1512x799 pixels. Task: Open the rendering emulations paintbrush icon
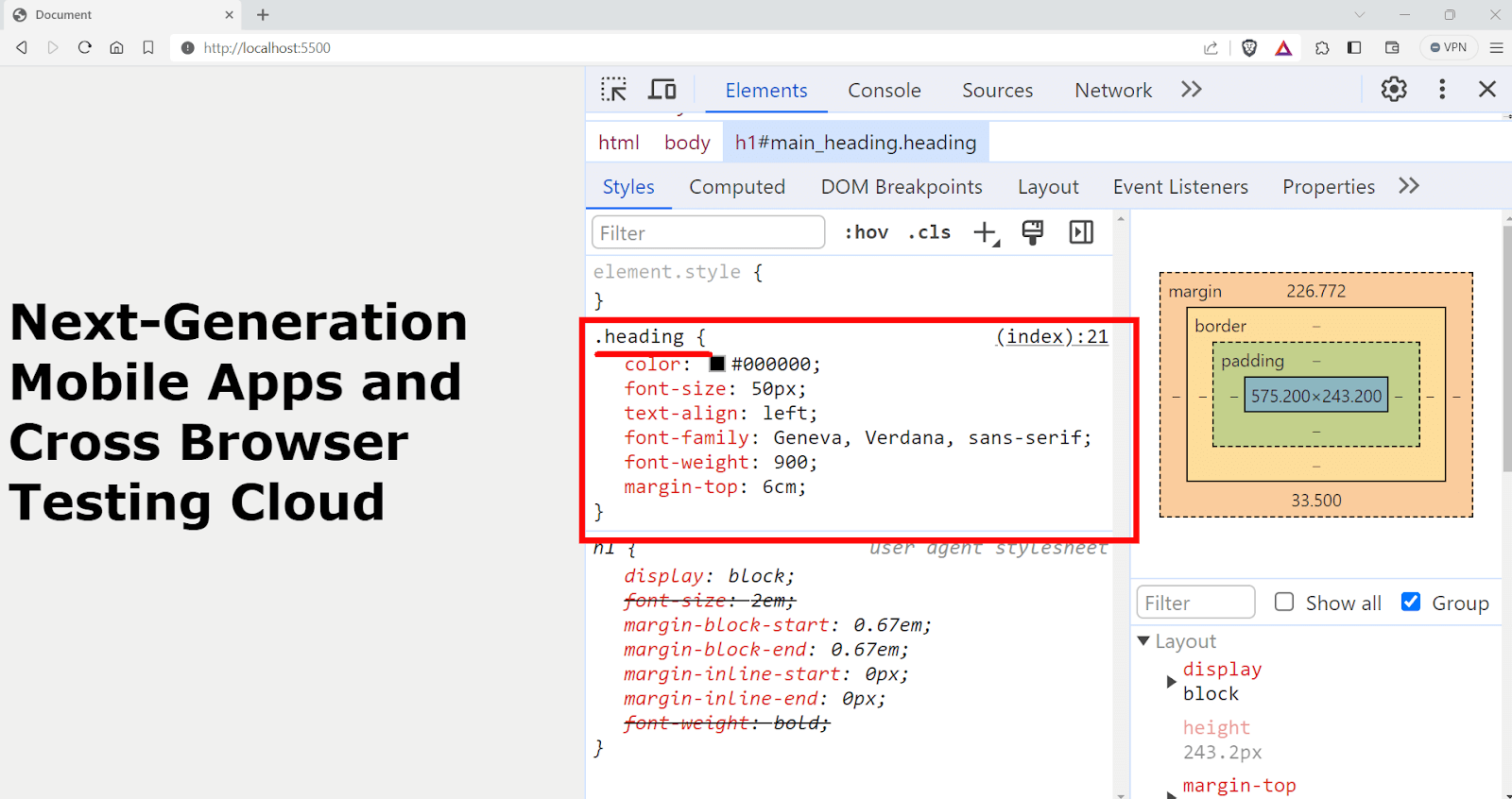tap(1033, 232)
